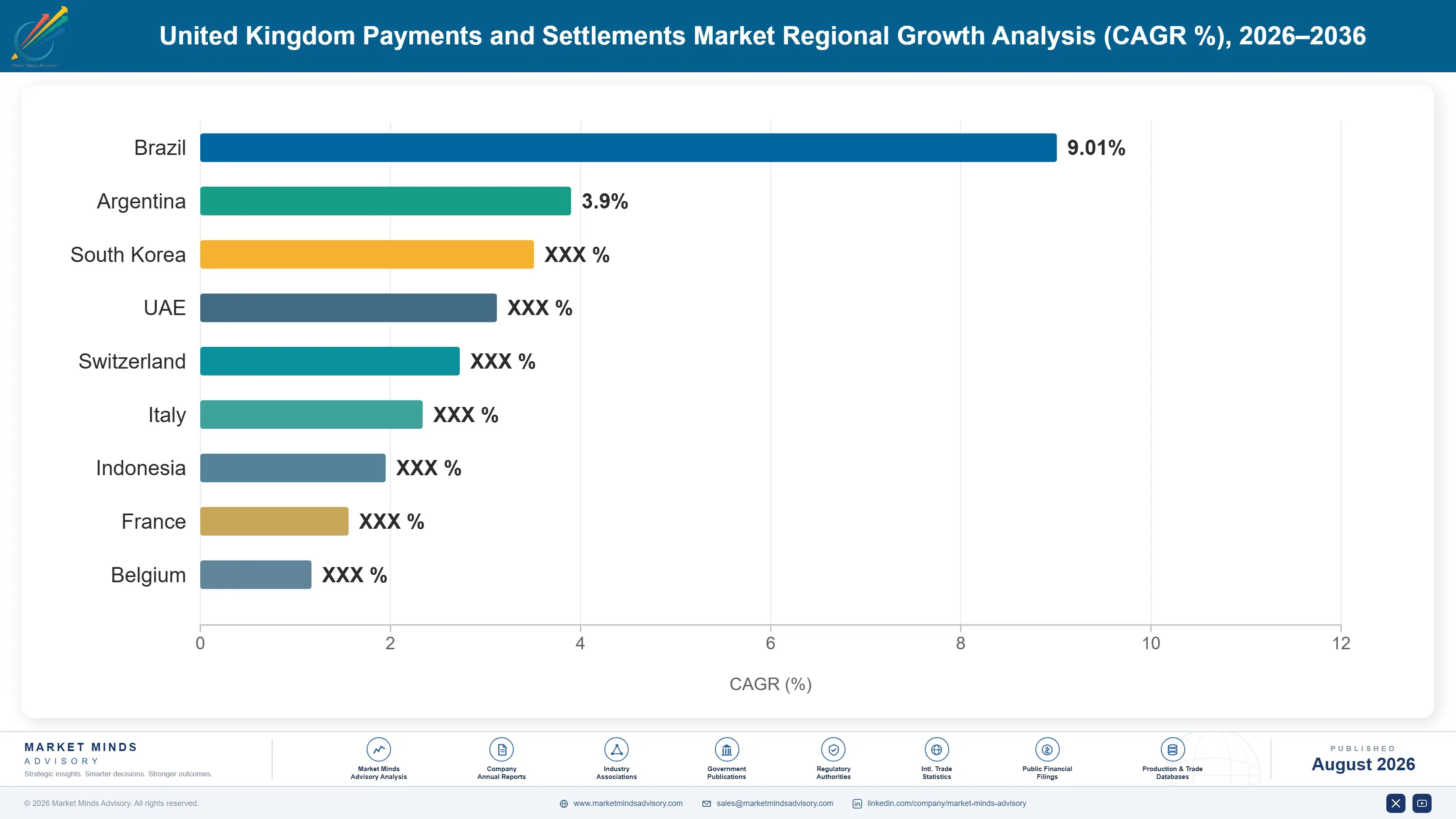
Task: Click the France axis label
Action: tap(154, 521)
